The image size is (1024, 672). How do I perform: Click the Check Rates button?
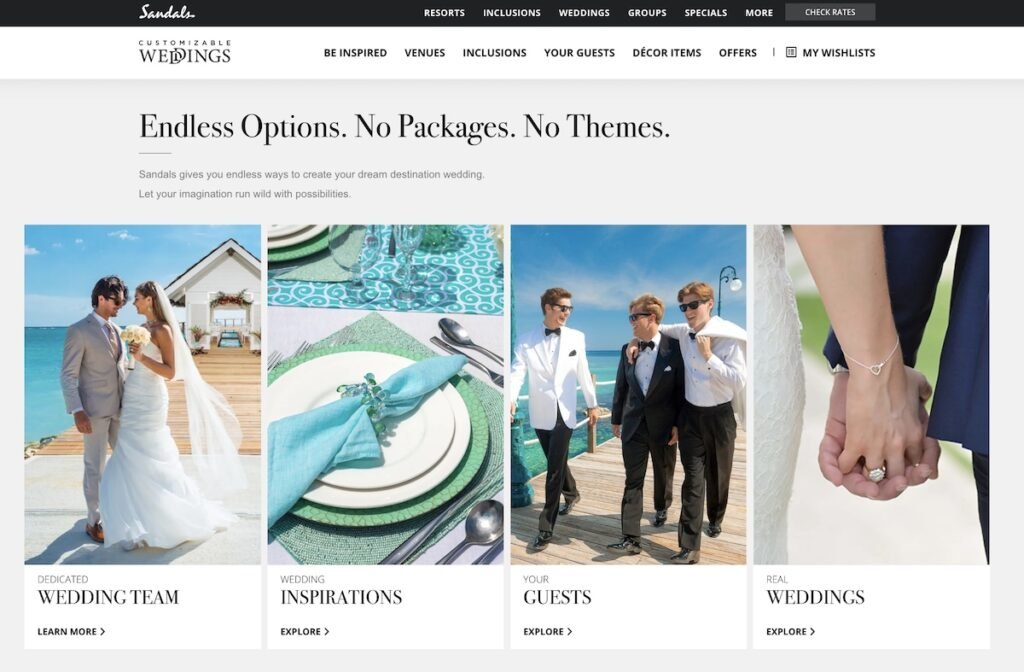[x=830, y=12]
